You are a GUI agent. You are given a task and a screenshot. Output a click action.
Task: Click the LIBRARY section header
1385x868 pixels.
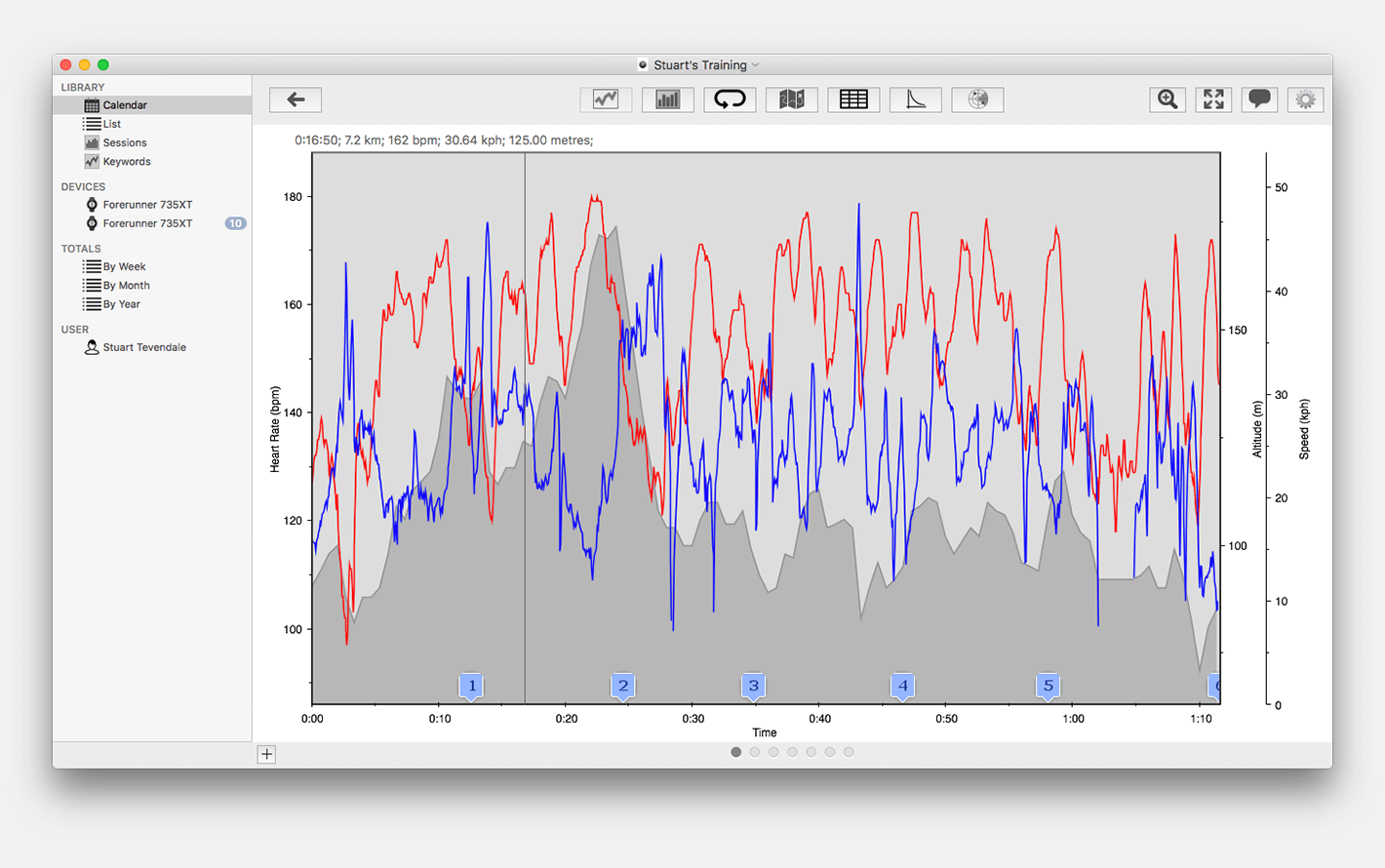(83, 88)
